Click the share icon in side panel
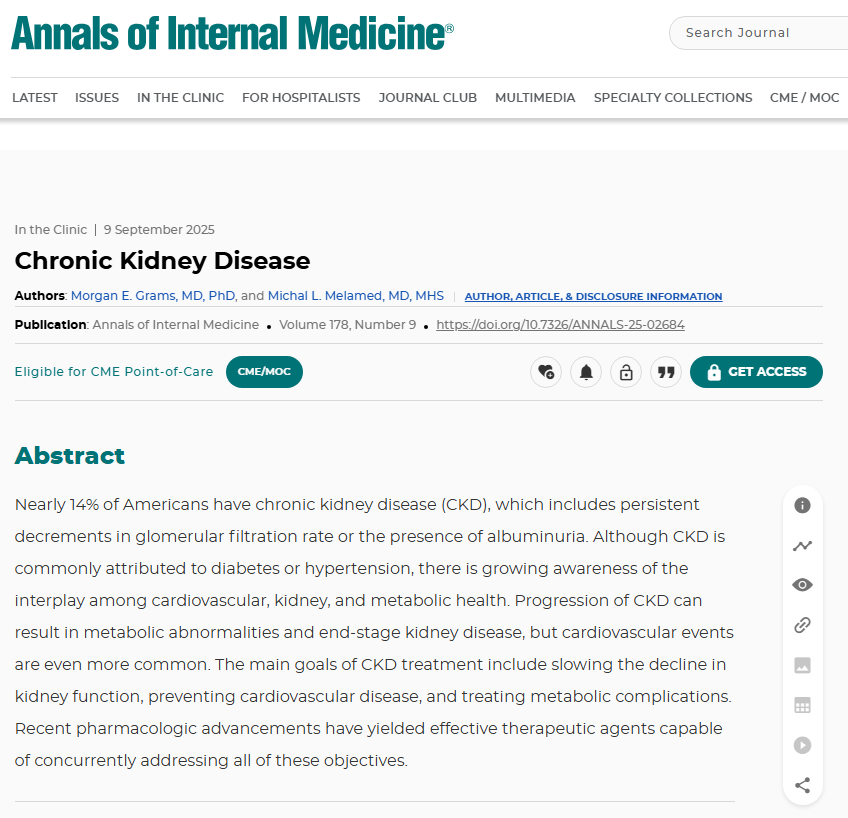 [803, 785]
